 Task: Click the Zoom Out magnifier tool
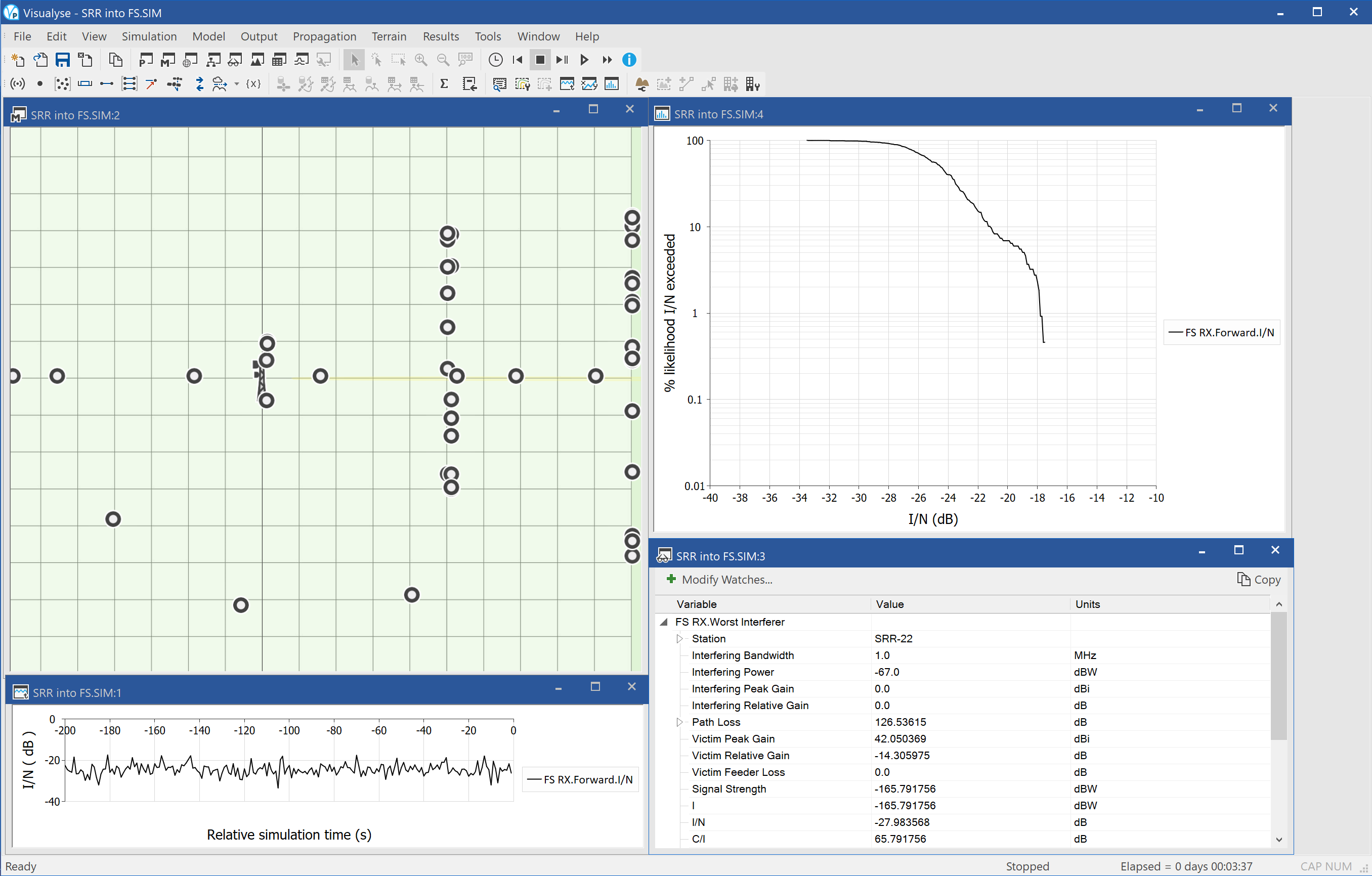click(443, 60)
